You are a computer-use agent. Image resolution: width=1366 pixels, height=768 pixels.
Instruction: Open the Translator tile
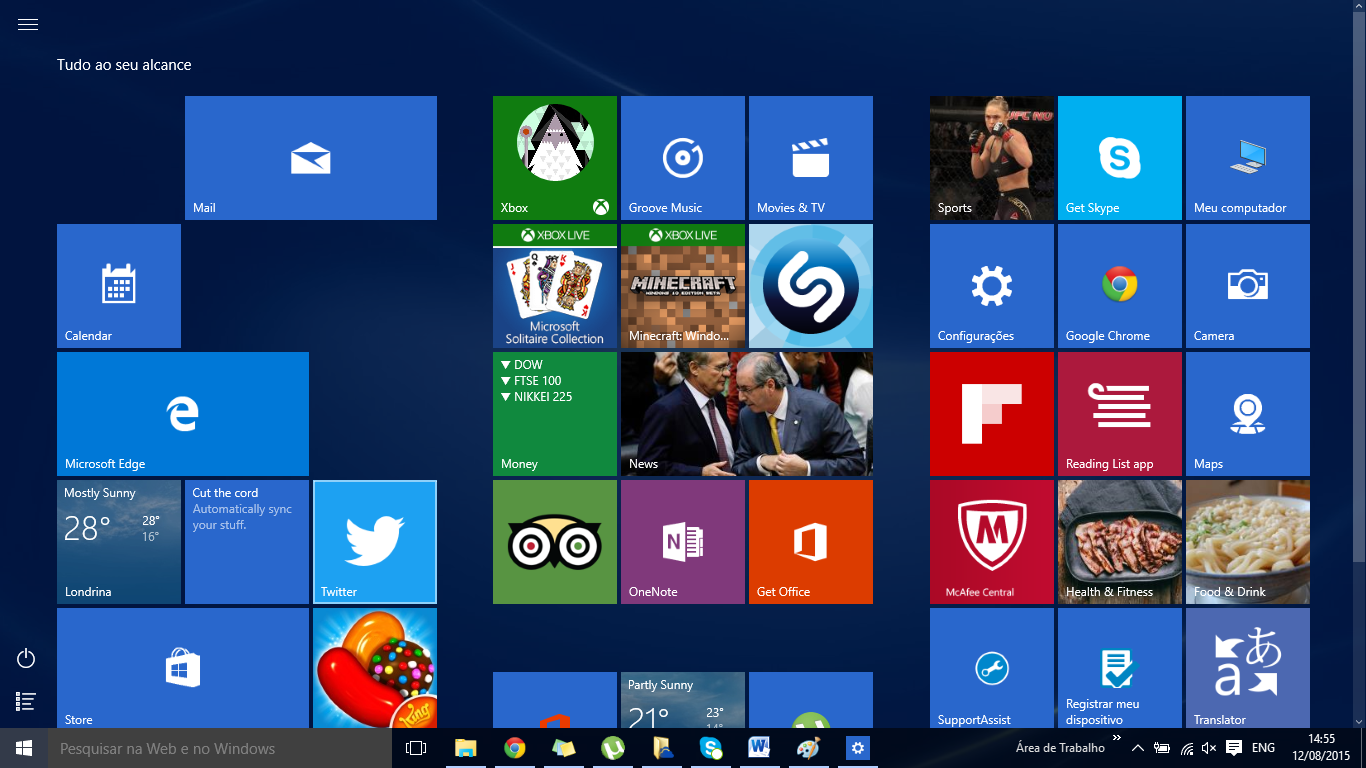[1248, 668]
